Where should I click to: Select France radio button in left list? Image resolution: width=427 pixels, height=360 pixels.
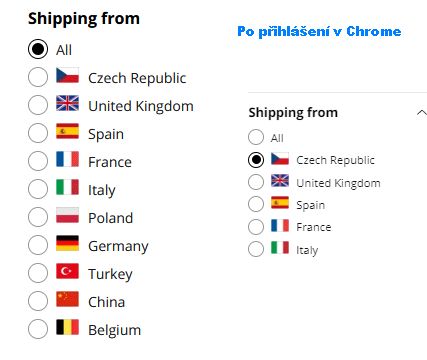click(38, 161)
